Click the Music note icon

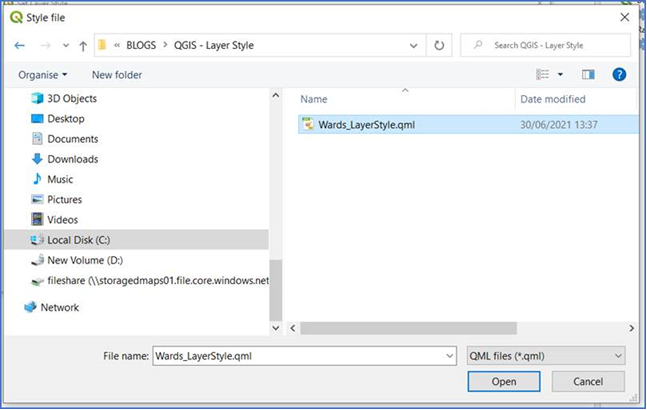[x=37, y=179]
